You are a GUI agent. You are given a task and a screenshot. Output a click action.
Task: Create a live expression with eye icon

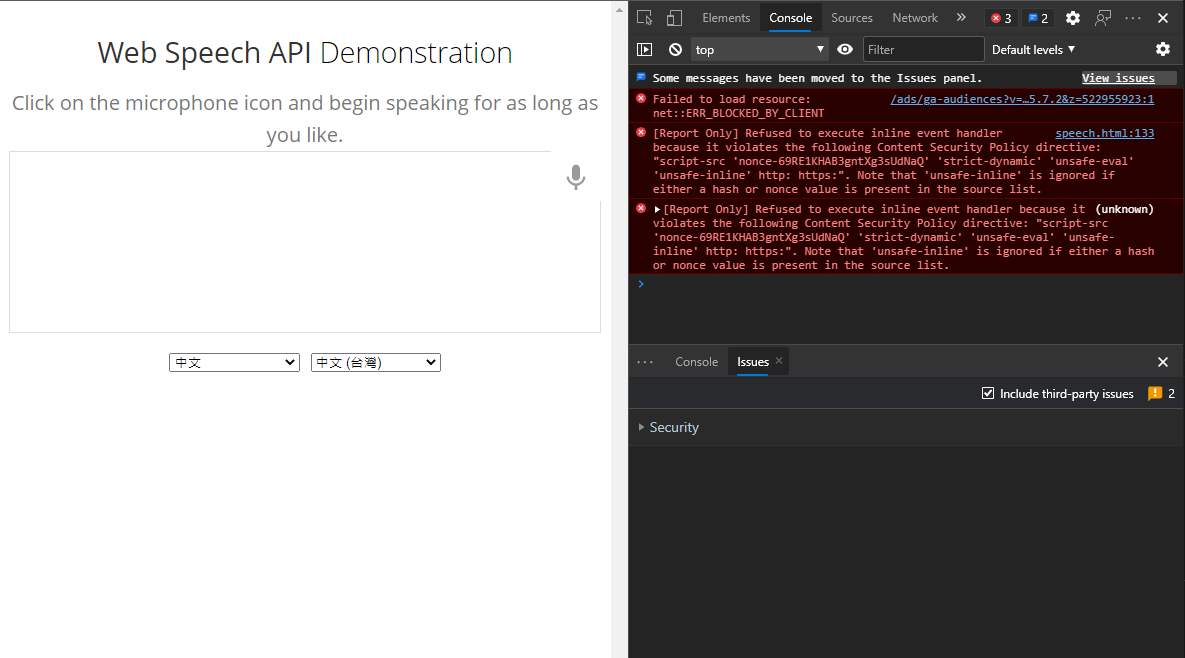pyautogui.click(x=845, y=49)
